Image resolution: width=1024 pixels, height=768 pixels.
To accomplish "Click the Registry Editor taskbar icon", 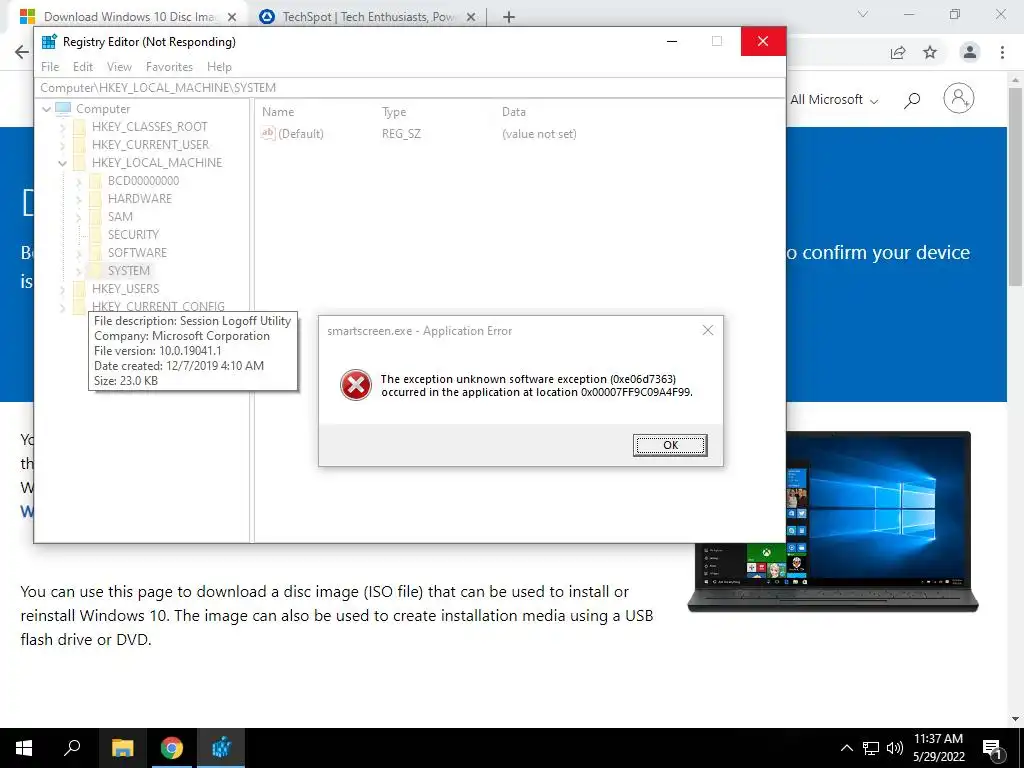I will (x=221, y=748).
